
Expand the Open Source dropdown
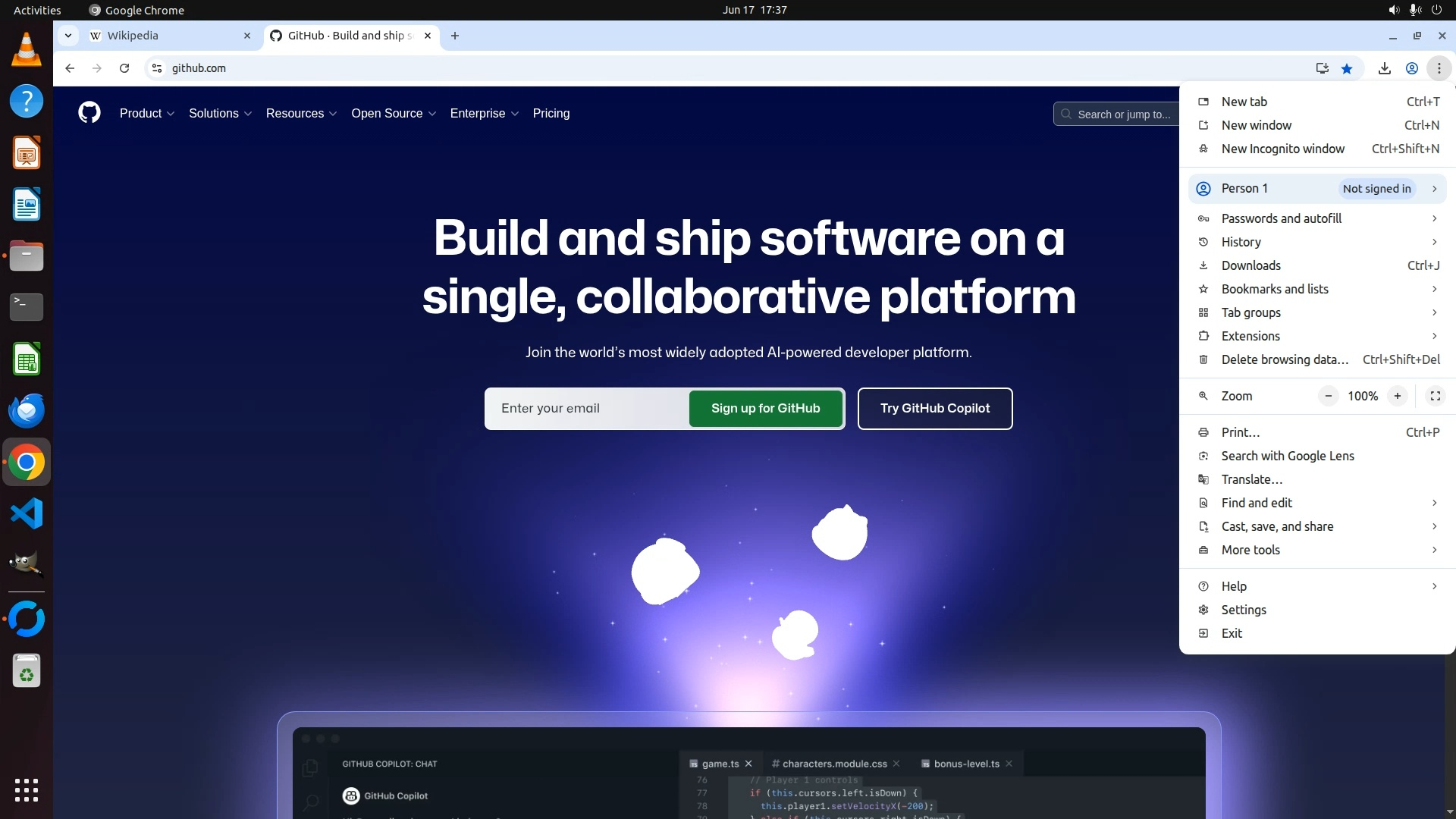click(x=393, y=113)
